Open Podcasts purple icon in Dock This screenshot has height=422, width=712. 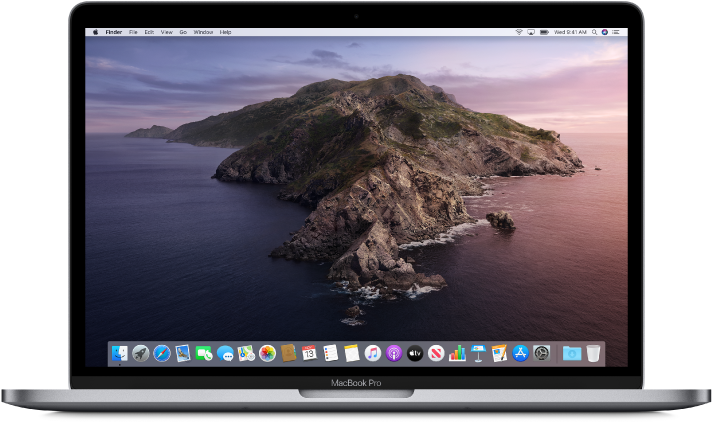(394, 353)
